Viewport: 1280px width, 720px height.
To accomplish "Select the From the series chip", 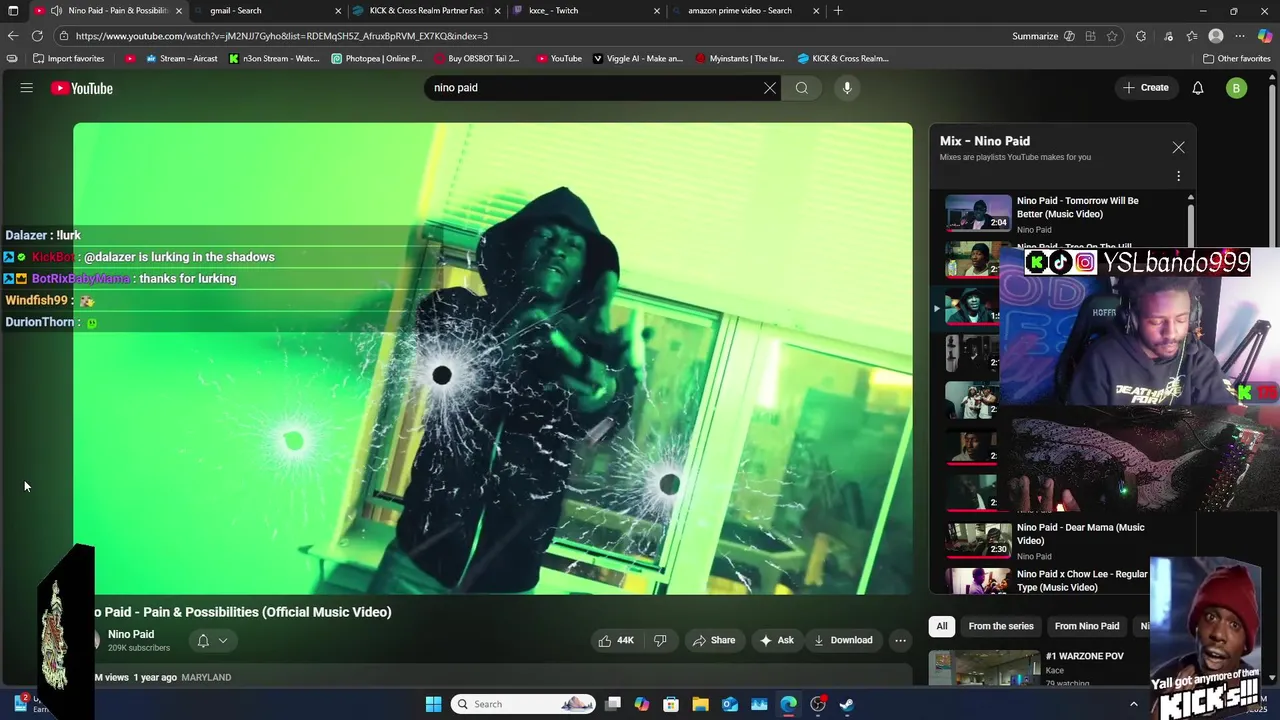I will coord(1001,626).
